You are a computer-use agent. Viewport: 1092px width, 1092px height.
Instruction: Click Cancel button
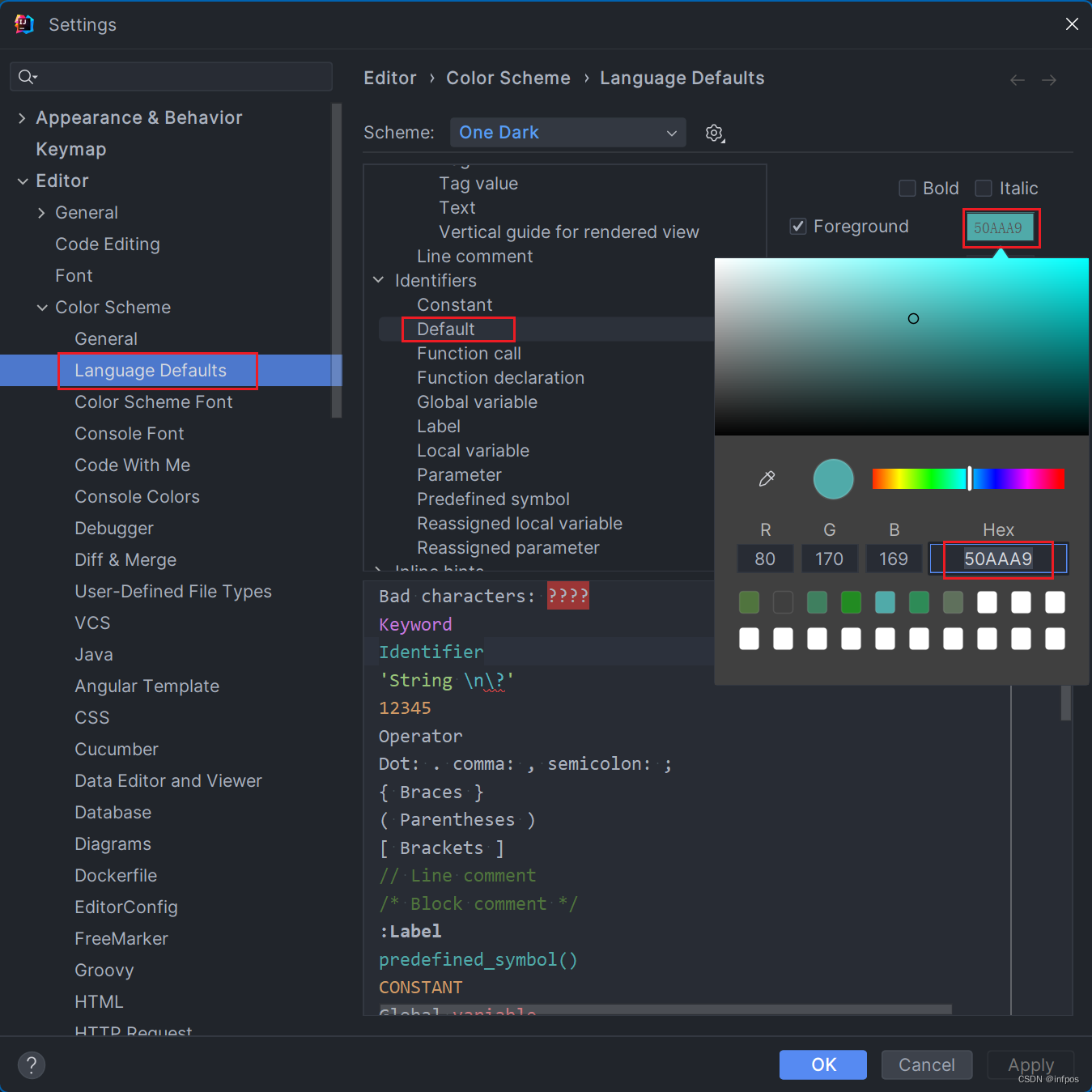point(927,1064)
